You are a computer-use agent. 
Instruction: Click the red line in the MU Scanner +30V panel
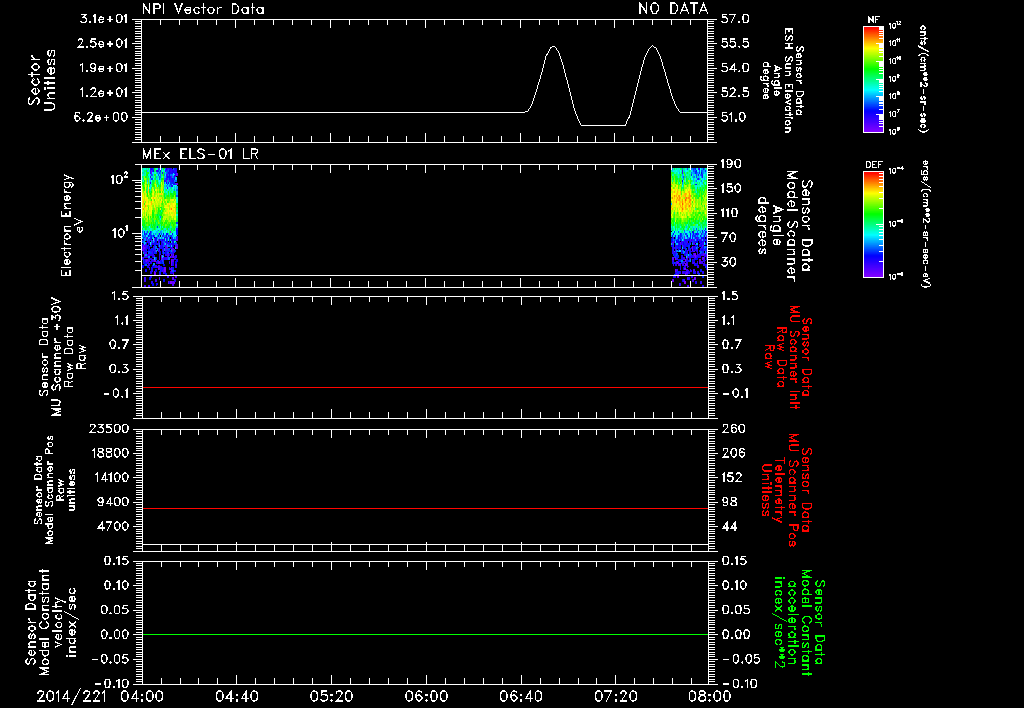(424, 387)
